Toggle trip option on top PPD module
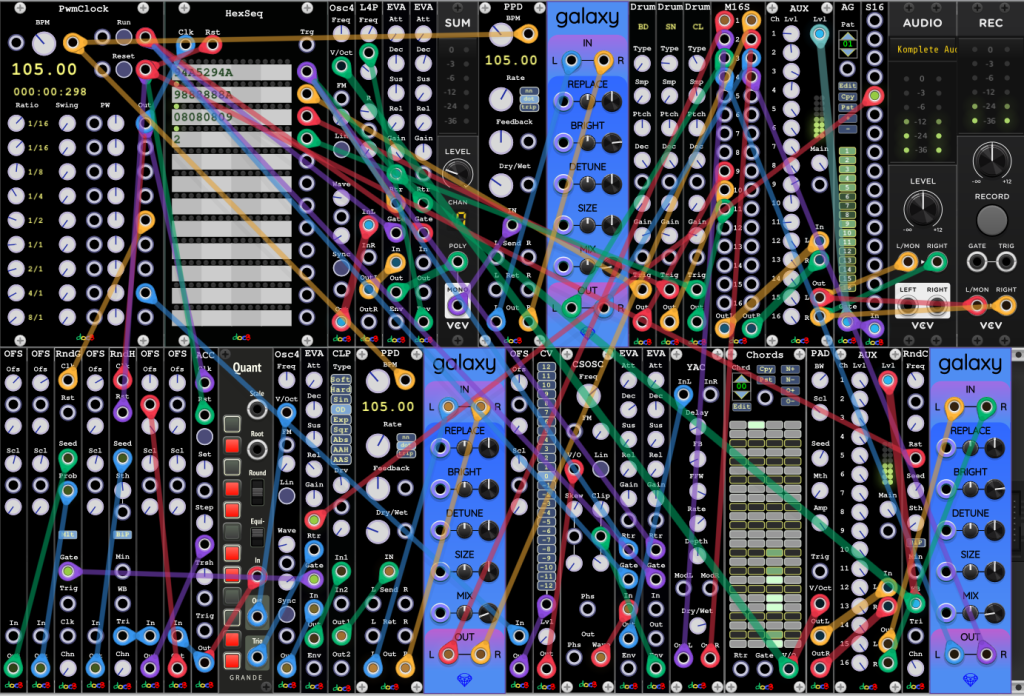The image size is (1024, 696). (529, 107)
